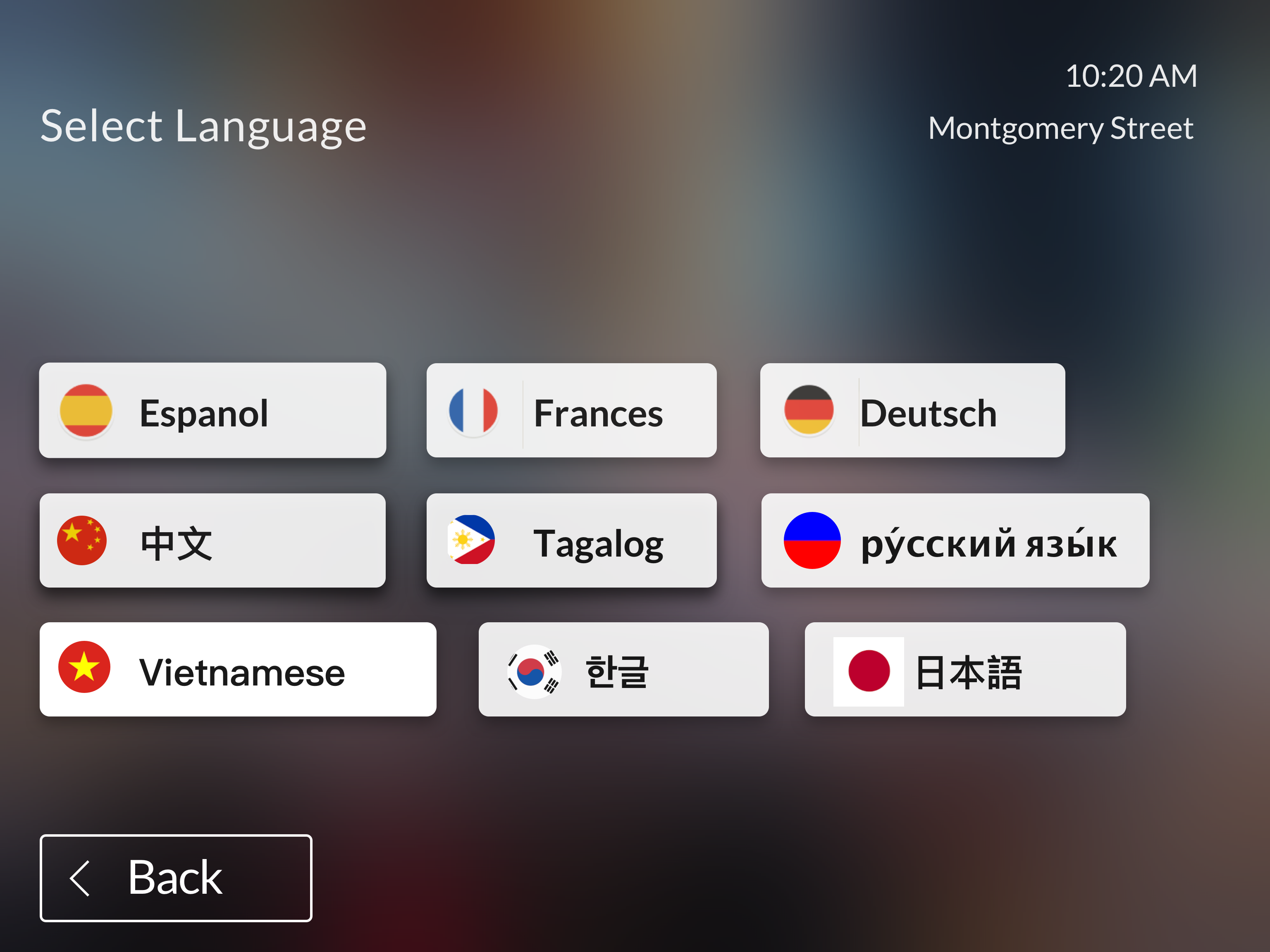Click the Philippines flag icon

pos(471,540)
